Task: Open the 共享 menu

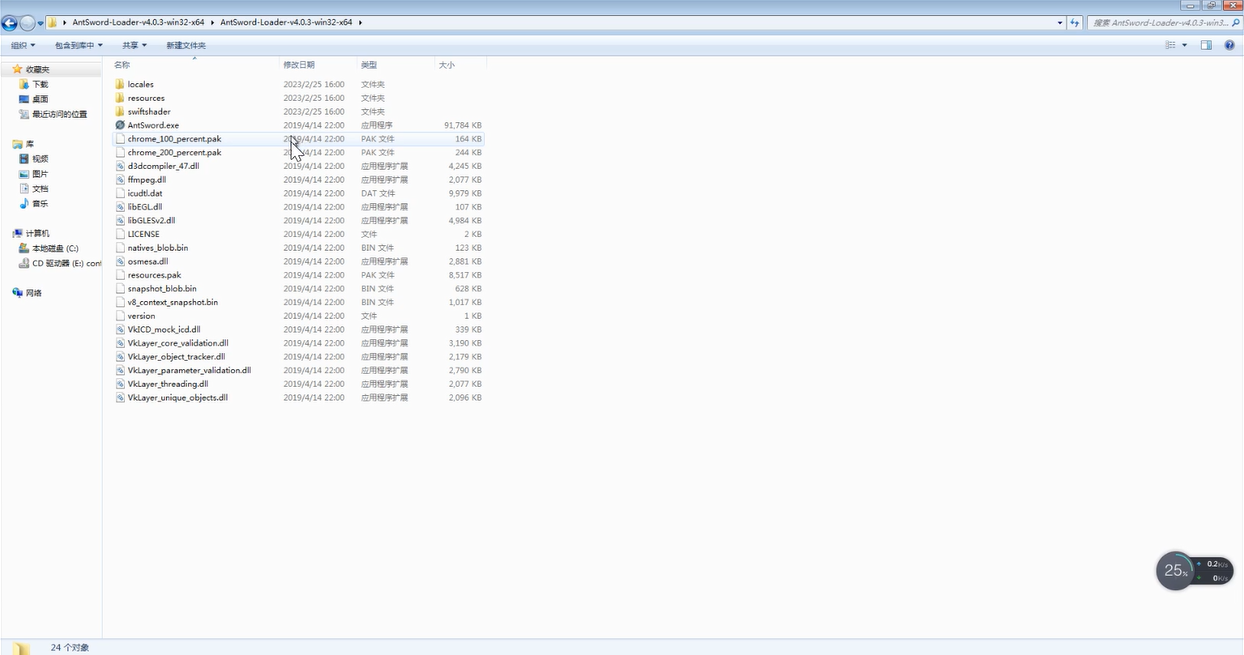Action: click(134, 45)
